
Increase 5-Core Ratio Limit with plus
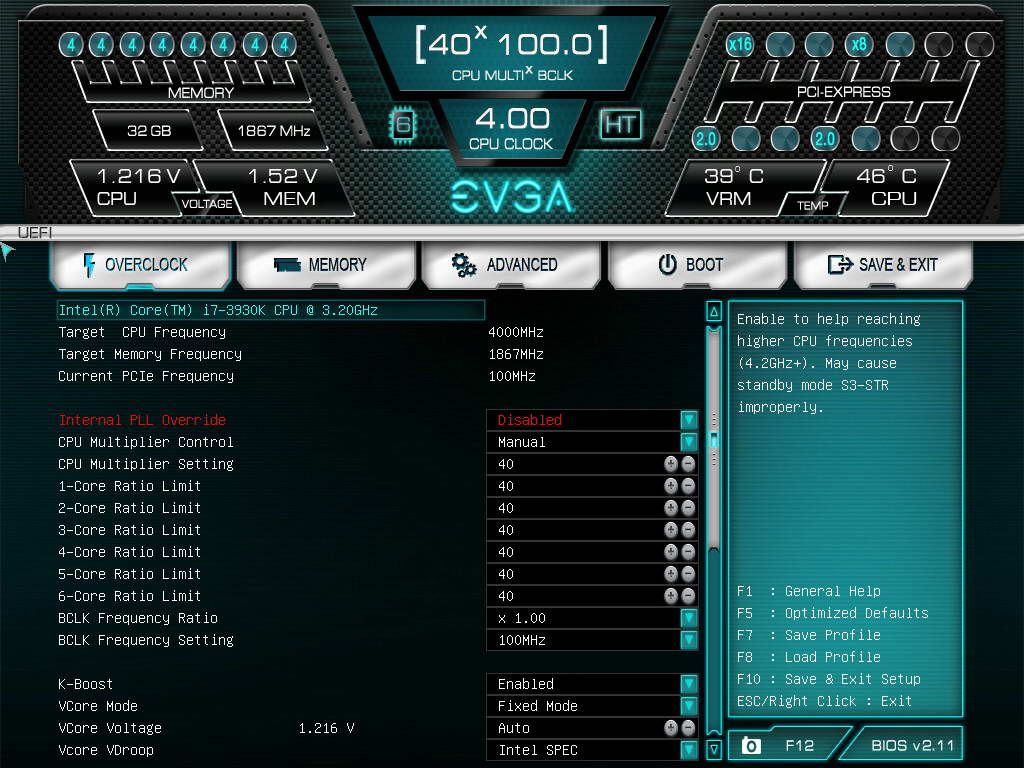click(670, 573)
